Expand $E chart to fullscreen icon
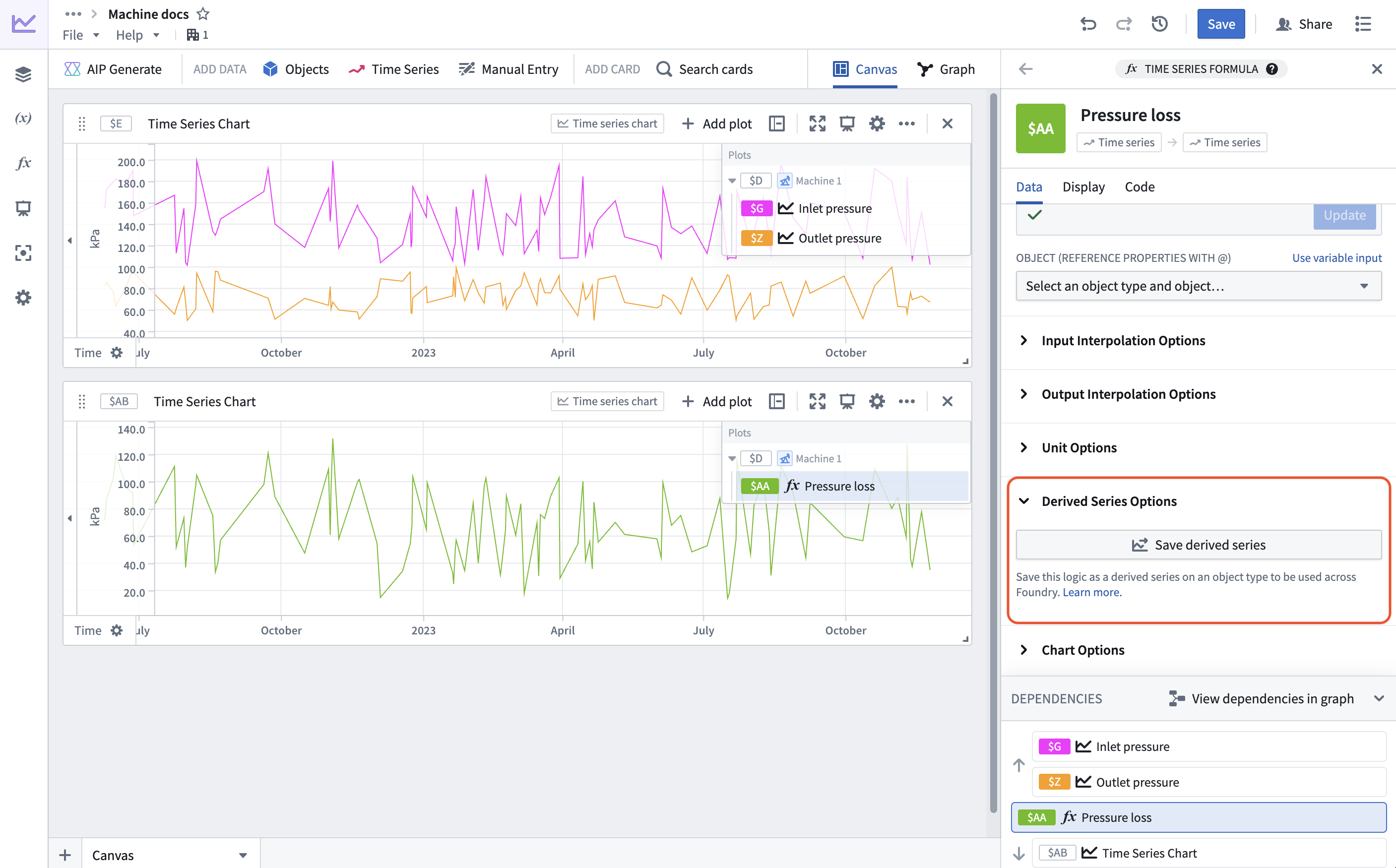Viewport: 1396px width, 868px height. point(818,124)
